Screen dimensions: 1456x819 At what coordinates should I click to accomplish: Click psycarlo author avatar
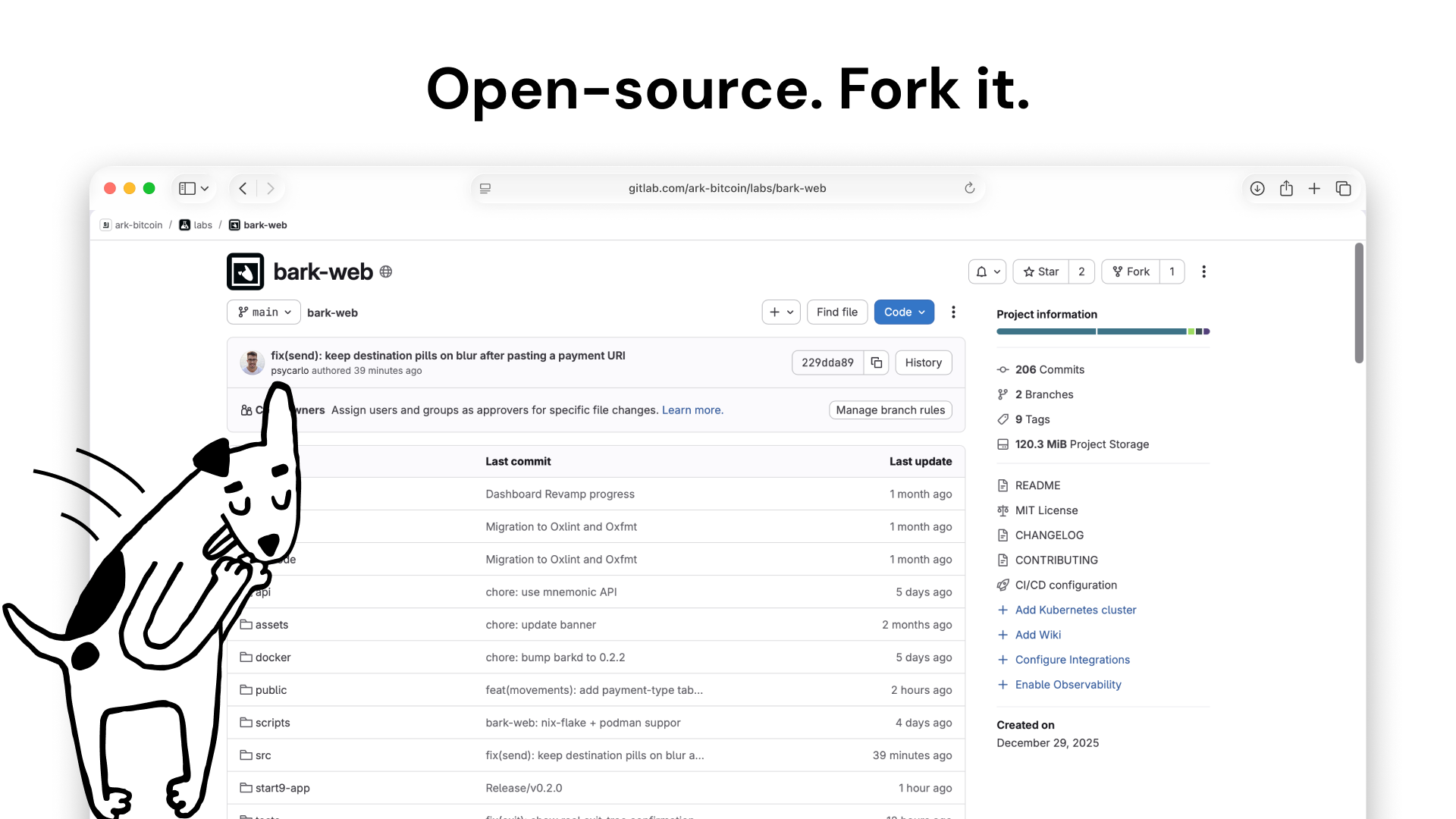pos(253,362)
